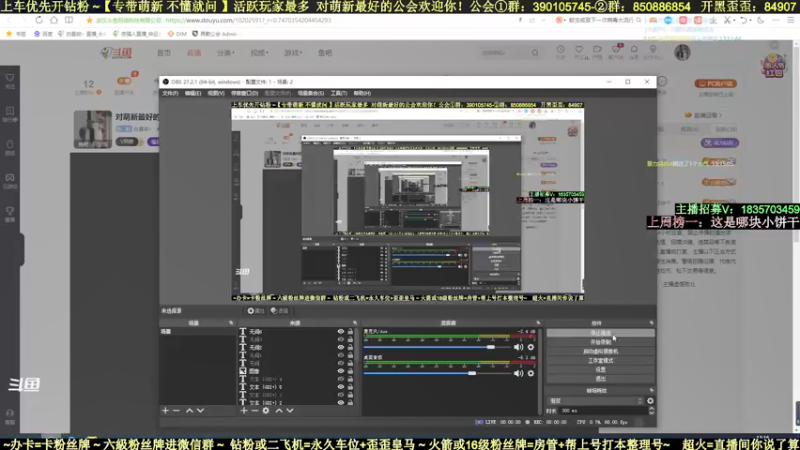This screenshot has width=800, height=450.
Task: Click the 滤镜 filters button above Sources
Action: click(x=280, y=311)
